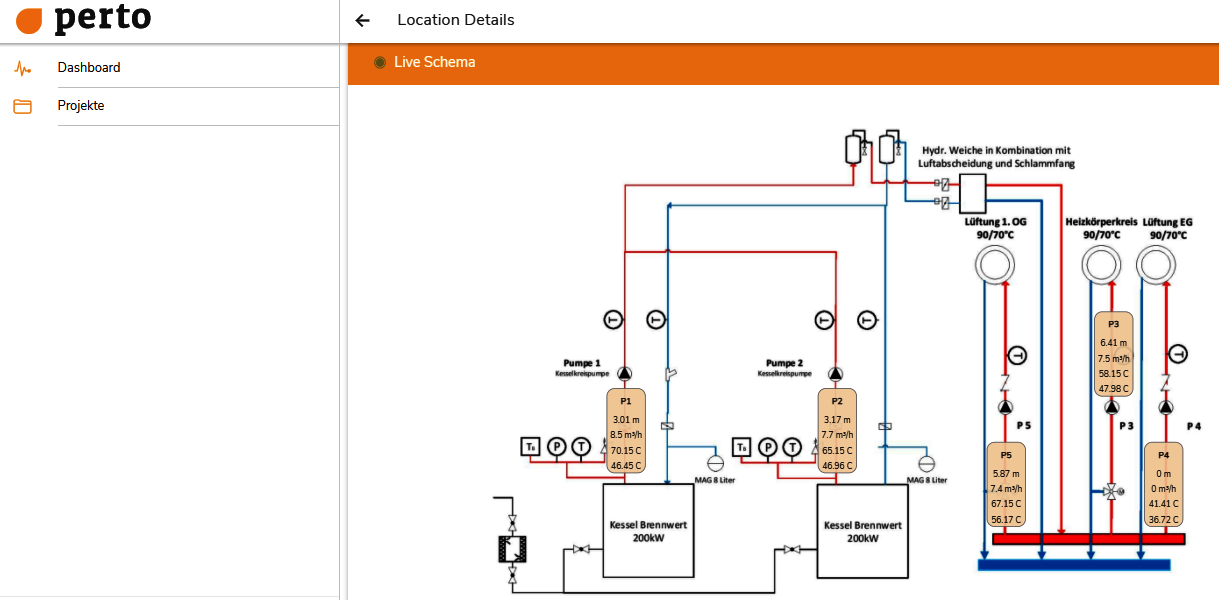Image resolution: width=1219 pixels, height=600 pixels.
Task: Click the Live Schema status dot
Action: point(380,62)
